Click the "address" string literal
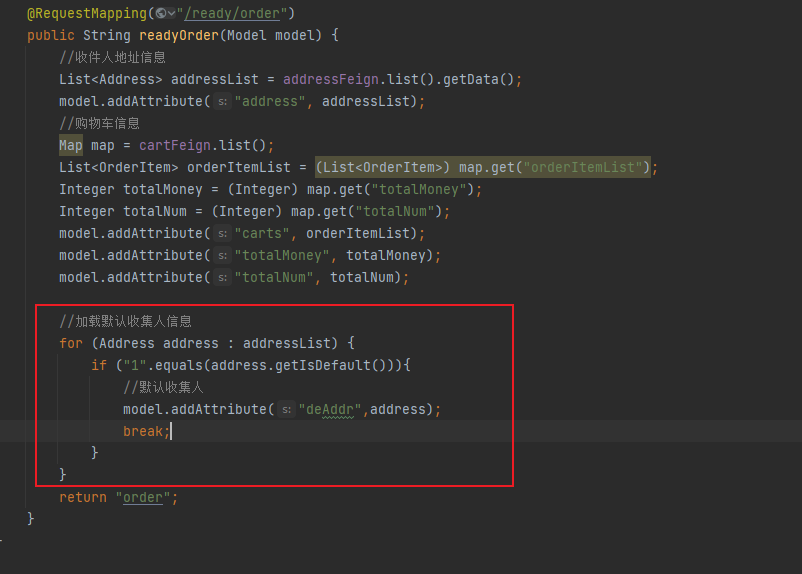 pos(270,101)
